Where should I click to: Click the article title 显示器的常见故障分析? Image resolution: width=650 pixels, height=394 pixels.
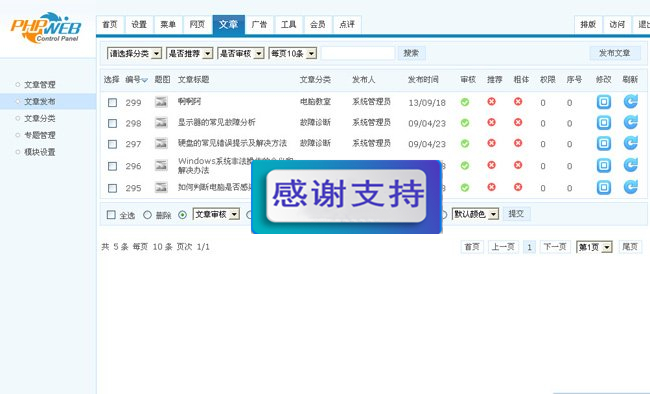[x=216, y=122]
